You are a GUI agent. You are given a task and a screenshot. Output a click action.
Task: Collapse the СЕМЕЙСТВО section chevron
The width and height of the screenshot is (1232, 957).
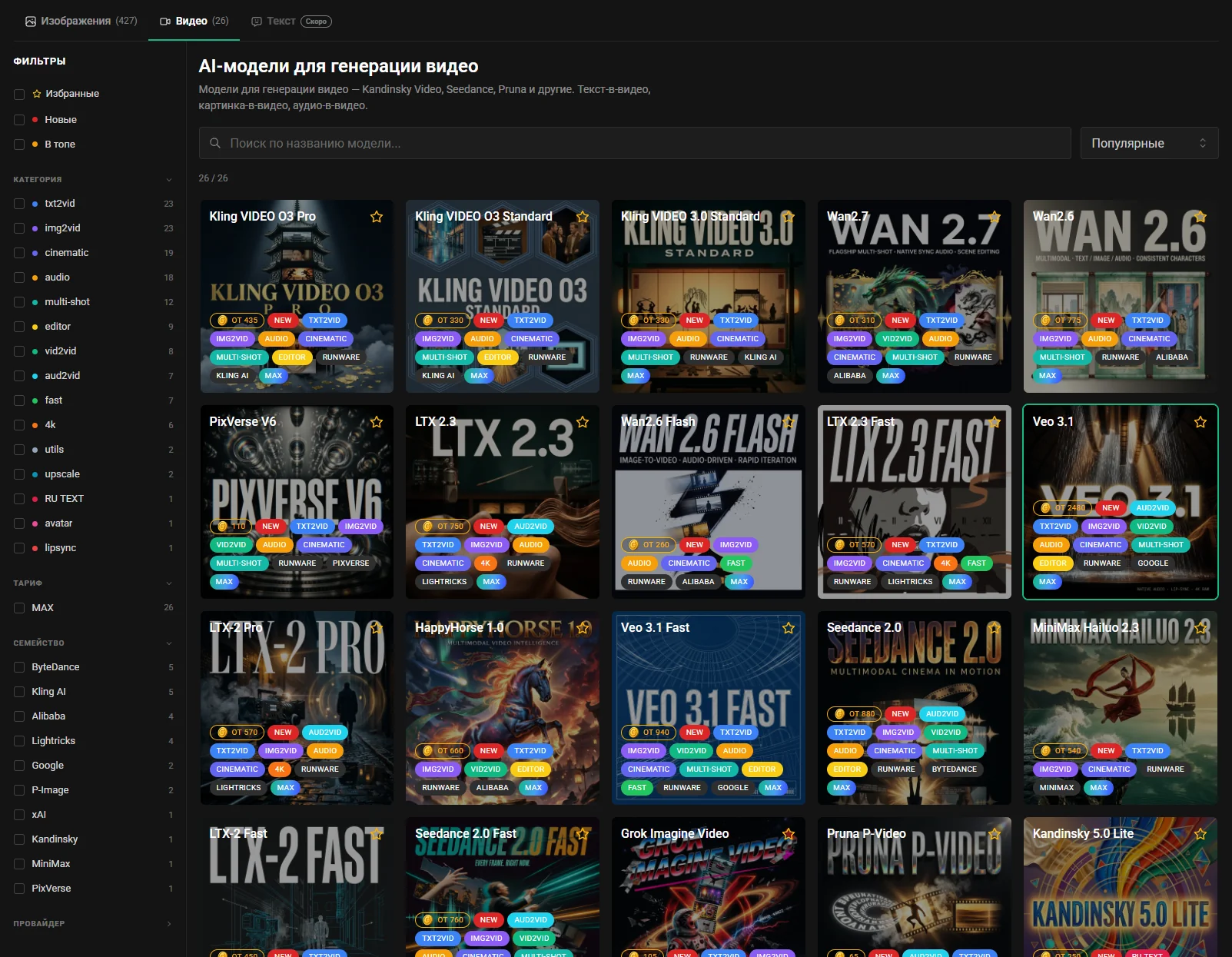pyautogui.click(x=169, y=643)
